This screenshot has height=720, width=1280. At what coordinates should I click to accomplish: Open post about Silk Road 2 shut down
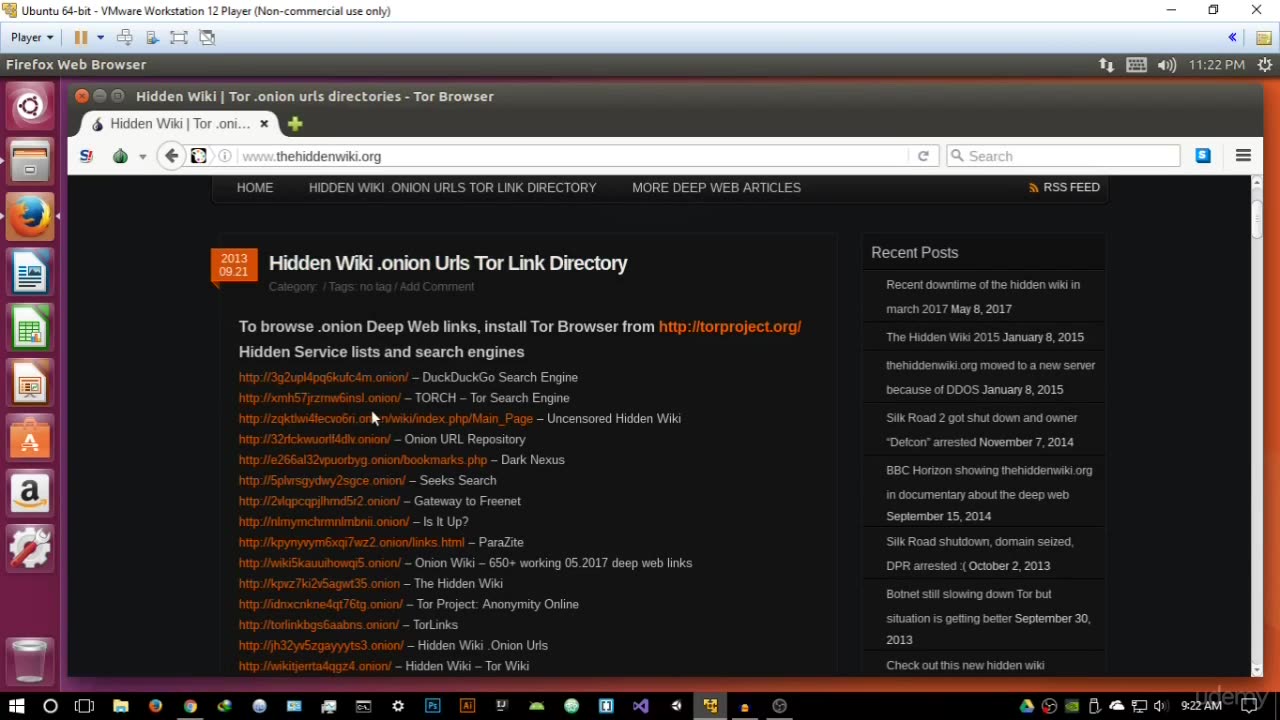(x=981, y=430)
